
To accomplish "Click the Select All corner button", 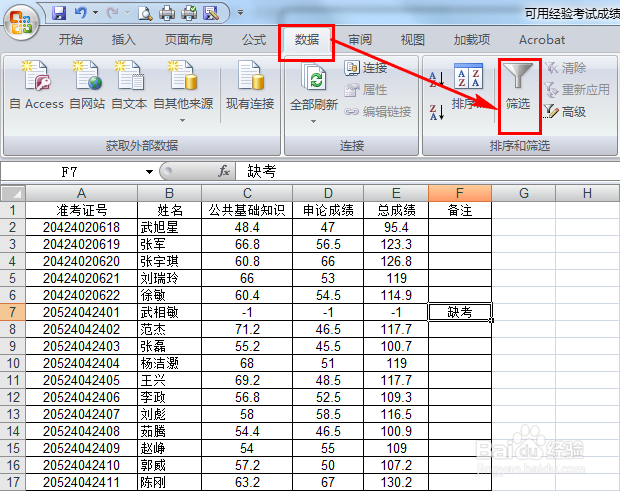I will 13,193.
